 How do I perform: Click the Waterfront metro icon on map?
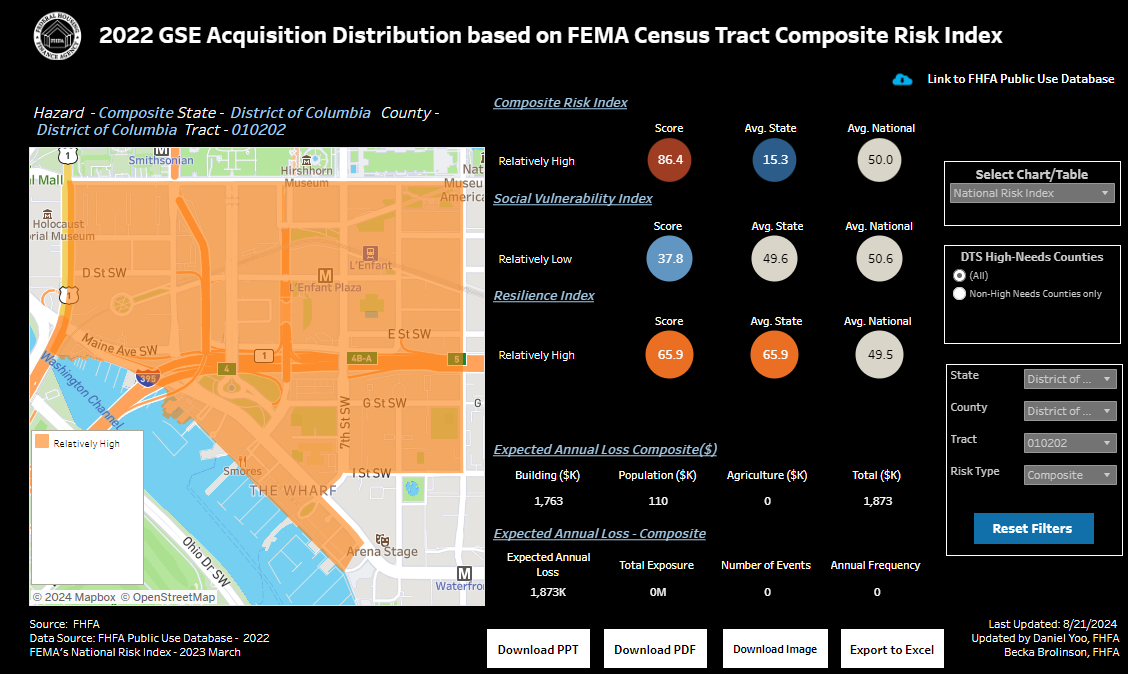tap(464, 574)
